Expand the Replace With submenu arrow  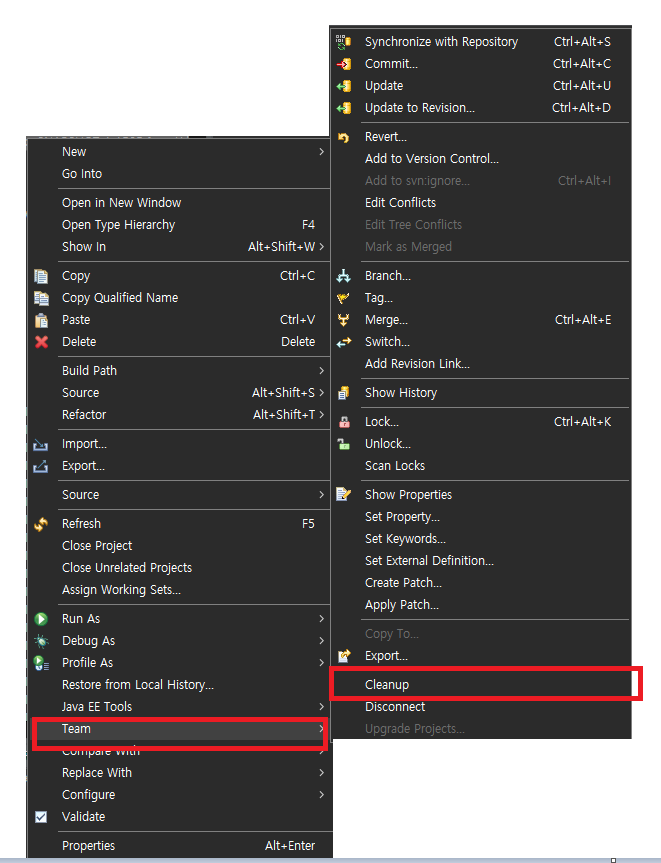pyautogui.click(x=321, y=773)
